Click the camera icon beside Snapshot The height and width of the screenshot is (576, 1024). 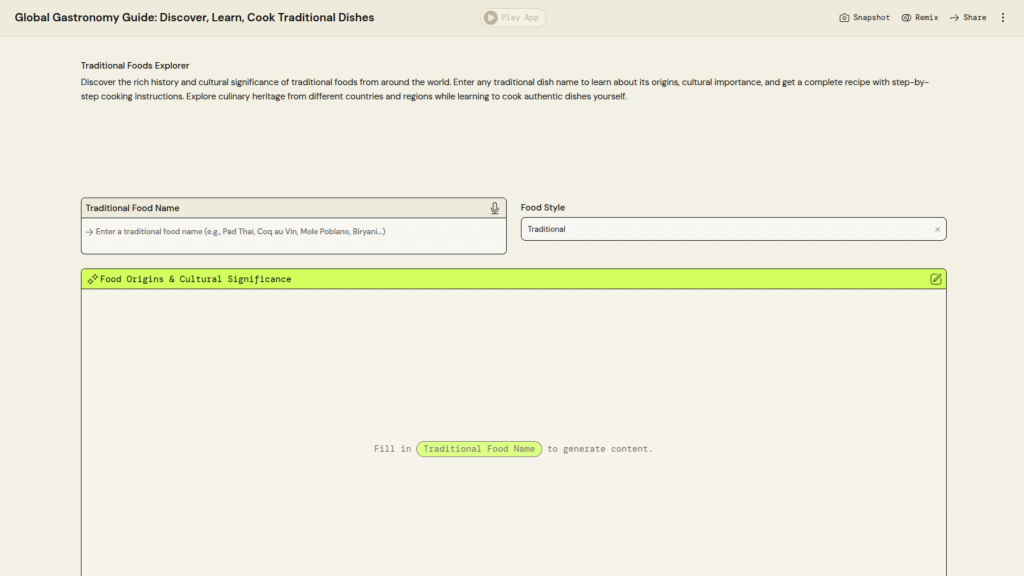[844, 18]
